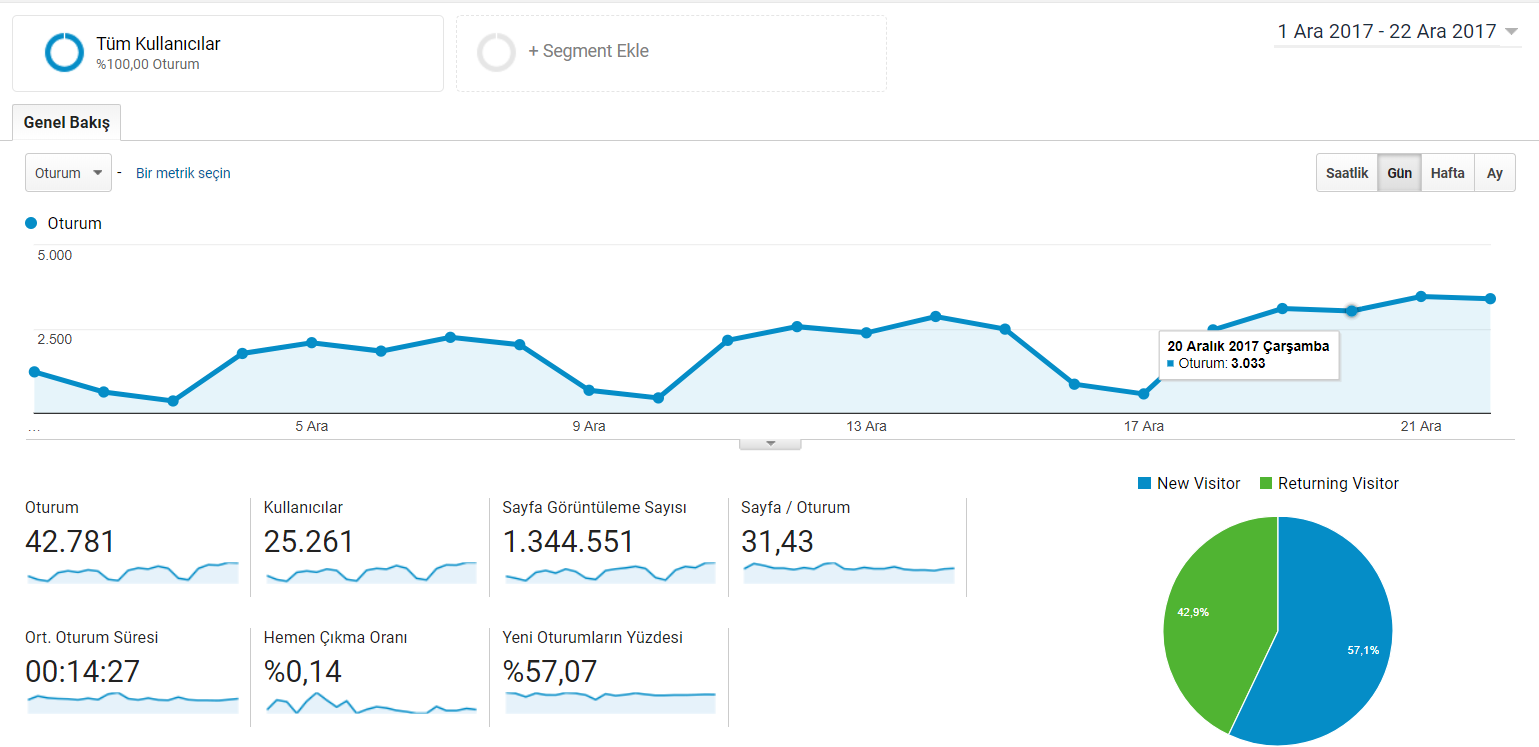The height and width of the screenshot is (747, 1539).
Task: Click the Kullanıcılar sparkline chart
Action: 371,573
